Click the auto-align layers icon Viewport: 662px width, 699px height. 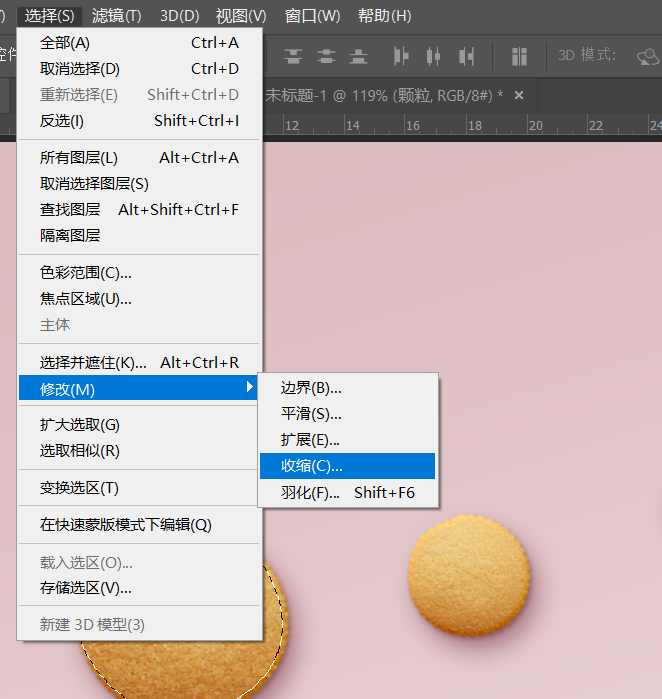[519, 57]
